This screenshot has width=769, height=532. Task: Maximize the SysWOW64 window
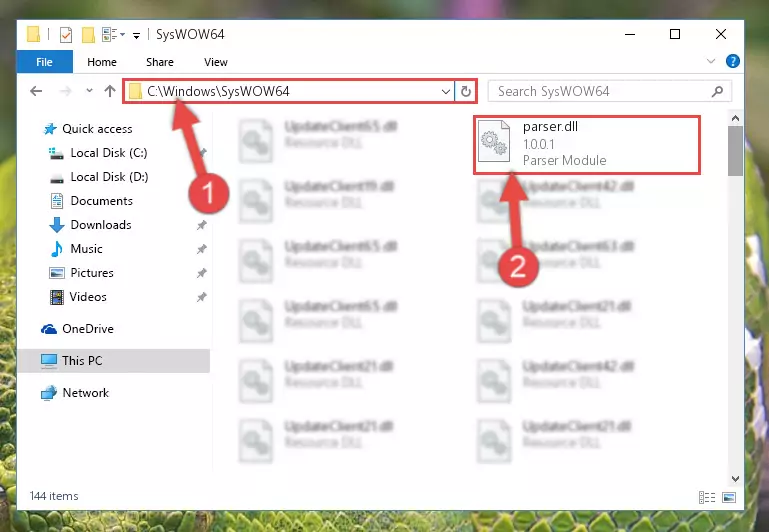pos(675,34)
